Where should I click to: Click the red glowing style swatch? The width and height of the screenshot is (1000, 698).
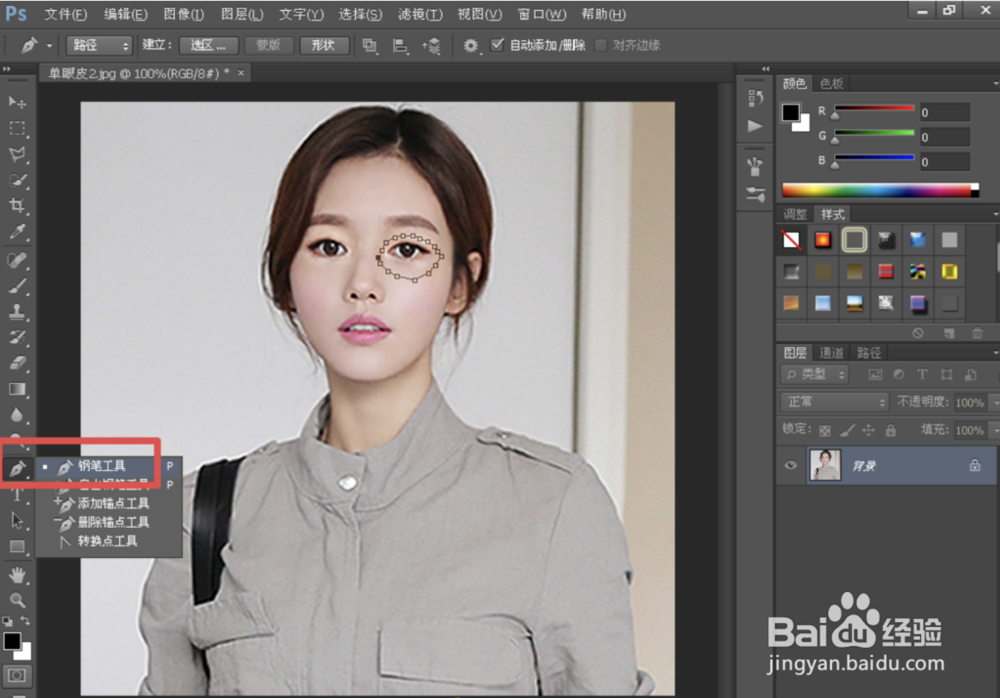click(x=823, y=240)
